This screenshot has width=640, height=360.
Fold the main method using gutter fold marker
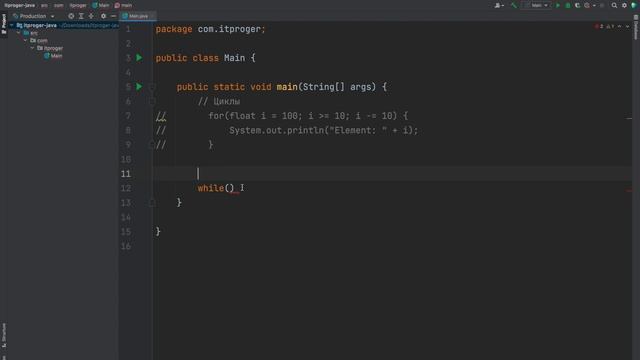152,87
